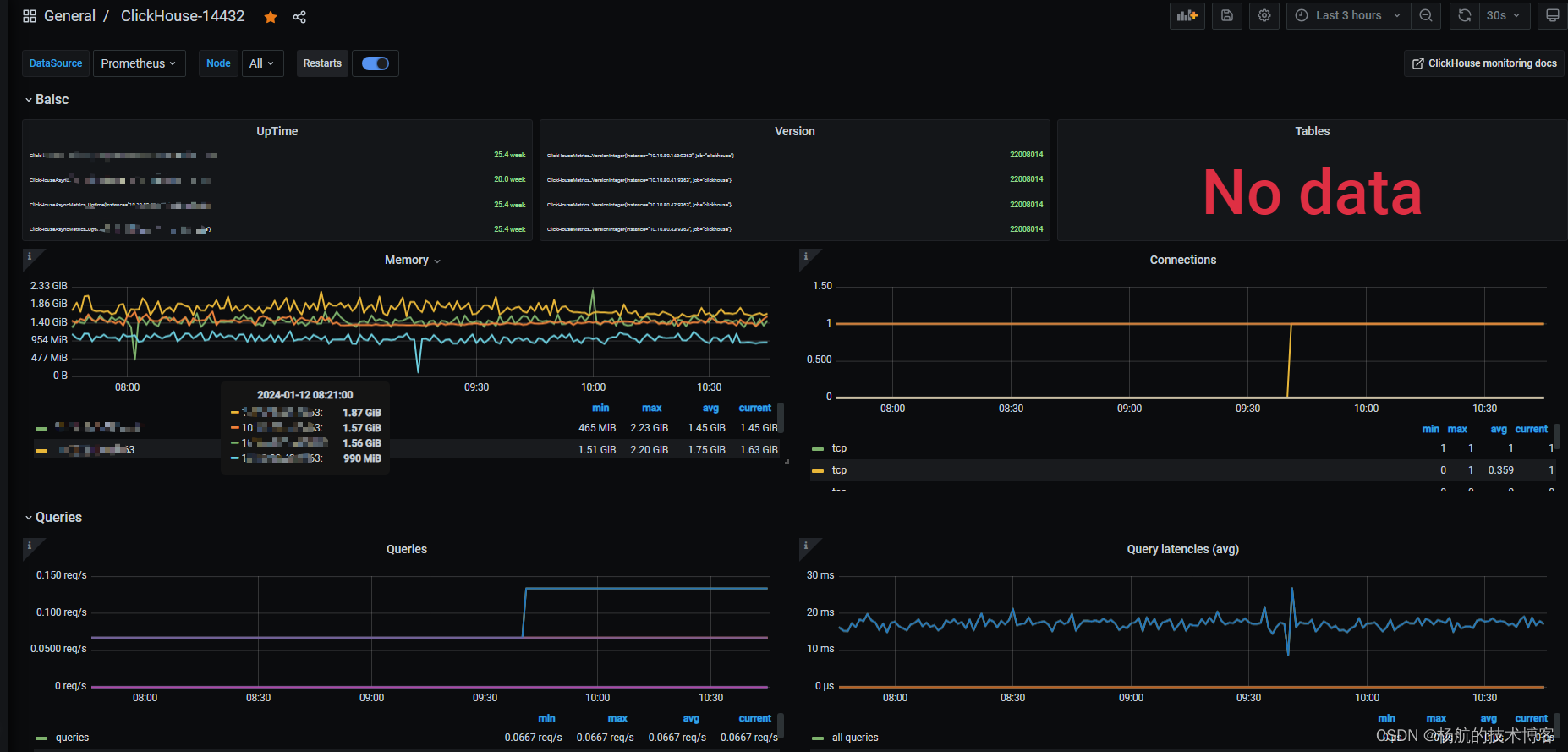Open ClickHouse monitoring docs link
Viewport: 1568px width, 752px height.
[x=1484, y=63]
